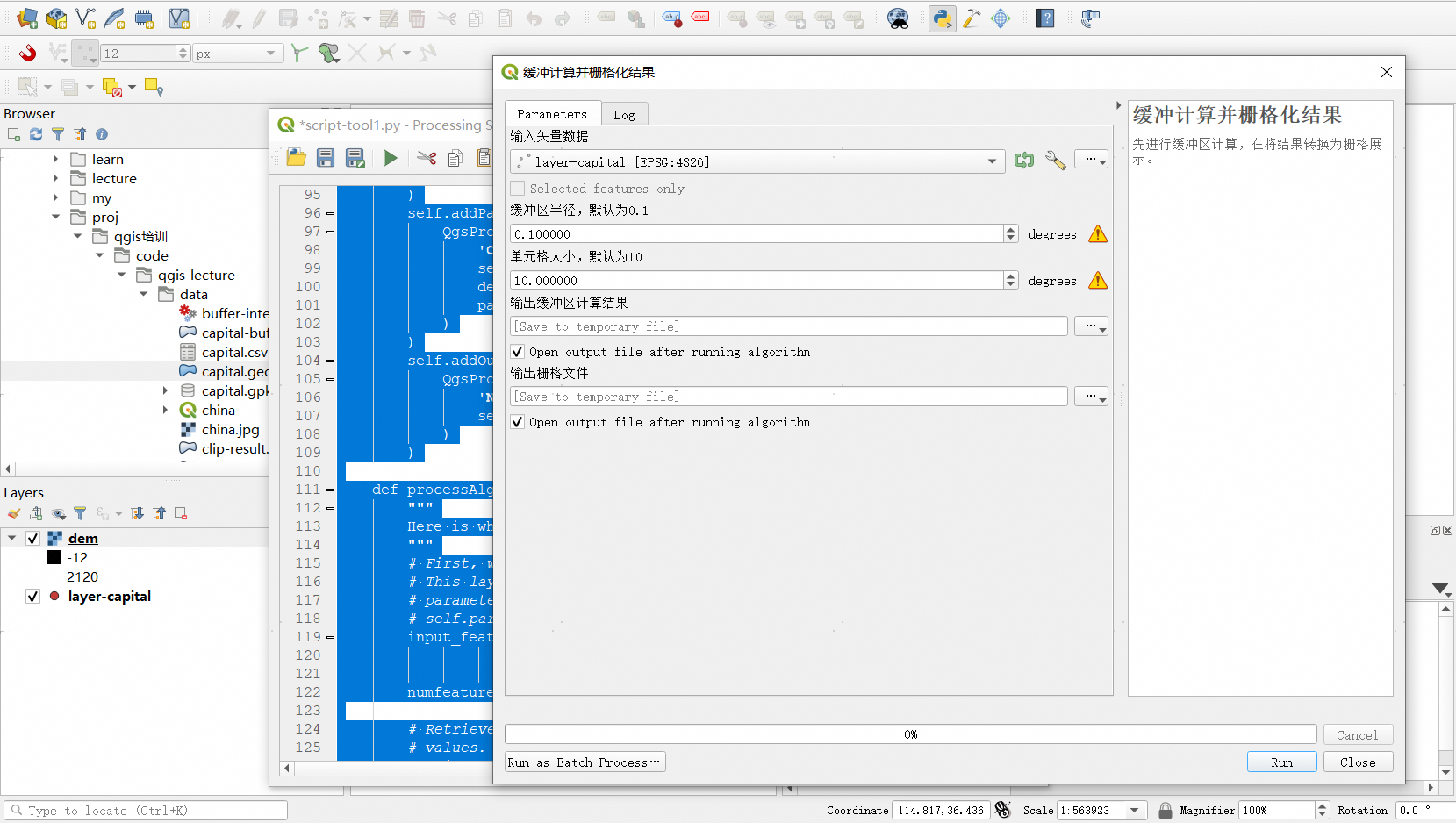The width and height of the screenshot is (1456, 823).
Task: Open advanced options wrench icon for input layer
Action: pos(1055,161)
